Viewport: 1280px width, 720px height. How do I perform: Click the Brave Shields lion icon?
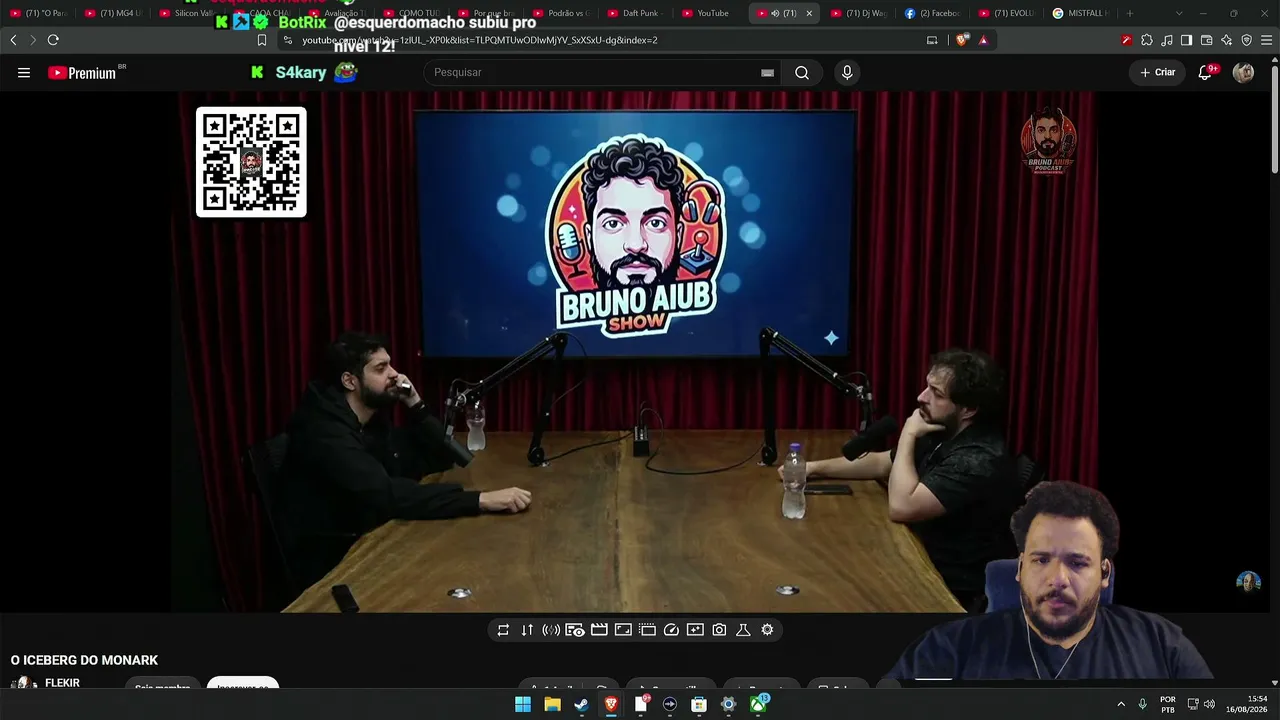pyautogui.click(x=962, y=40)
